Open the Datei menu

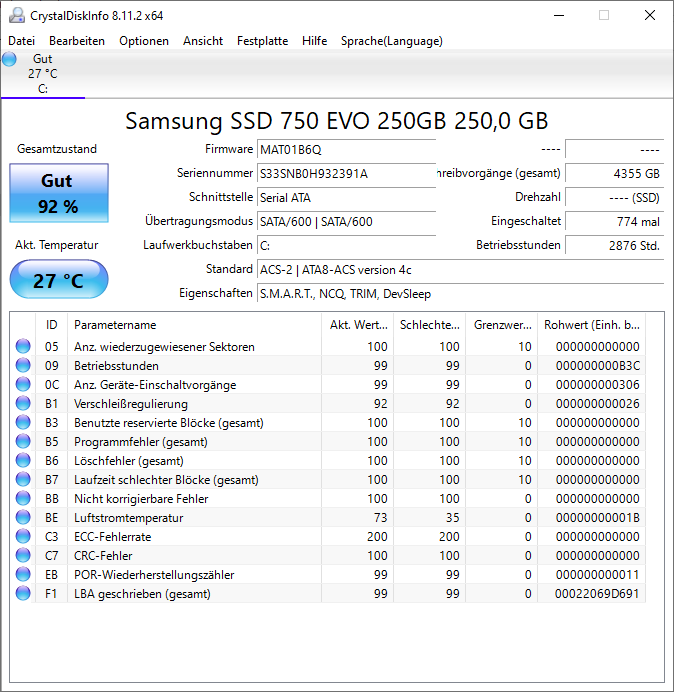coord(21,41)
